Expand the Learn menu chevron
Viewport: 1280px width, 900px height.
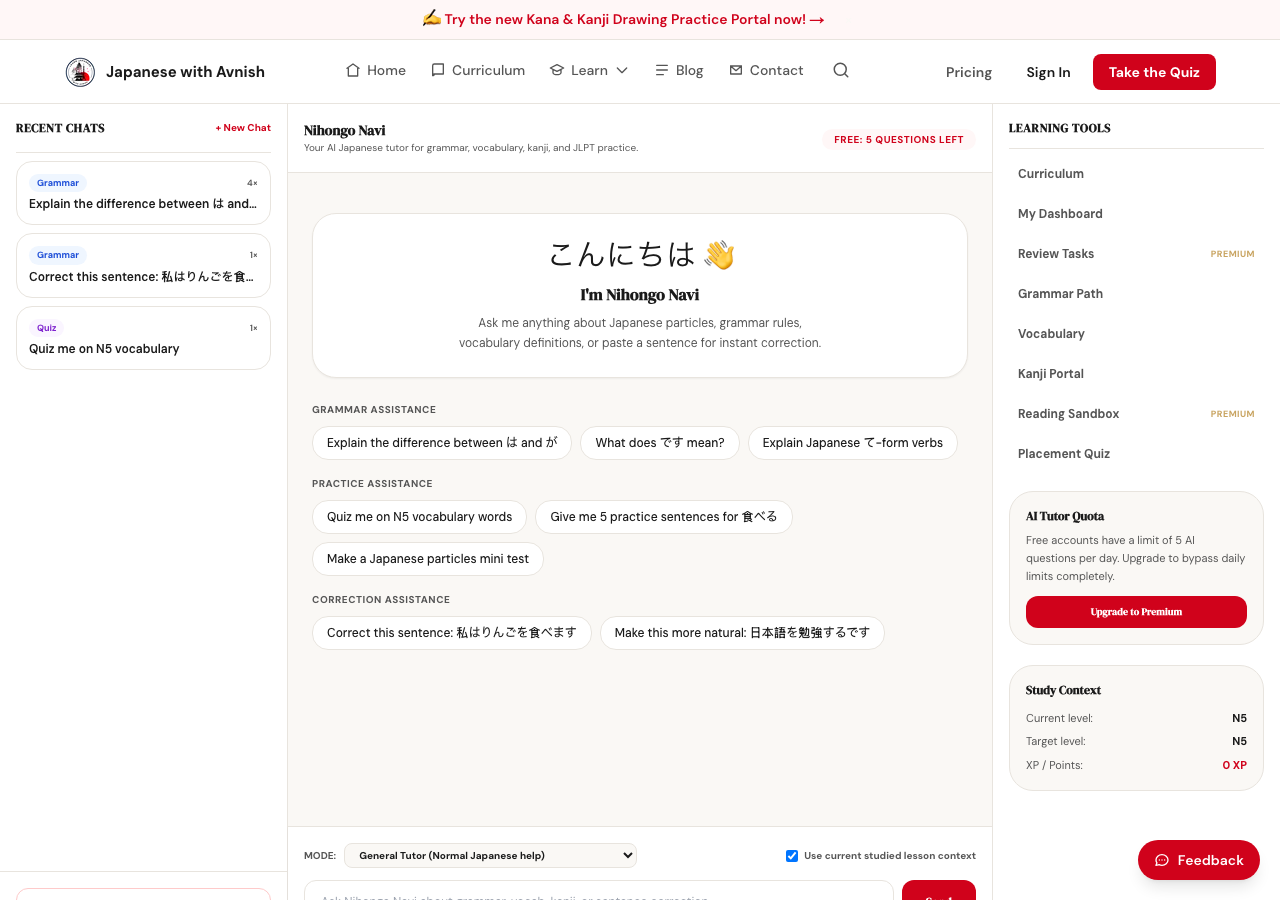click(x=622, y=70)
